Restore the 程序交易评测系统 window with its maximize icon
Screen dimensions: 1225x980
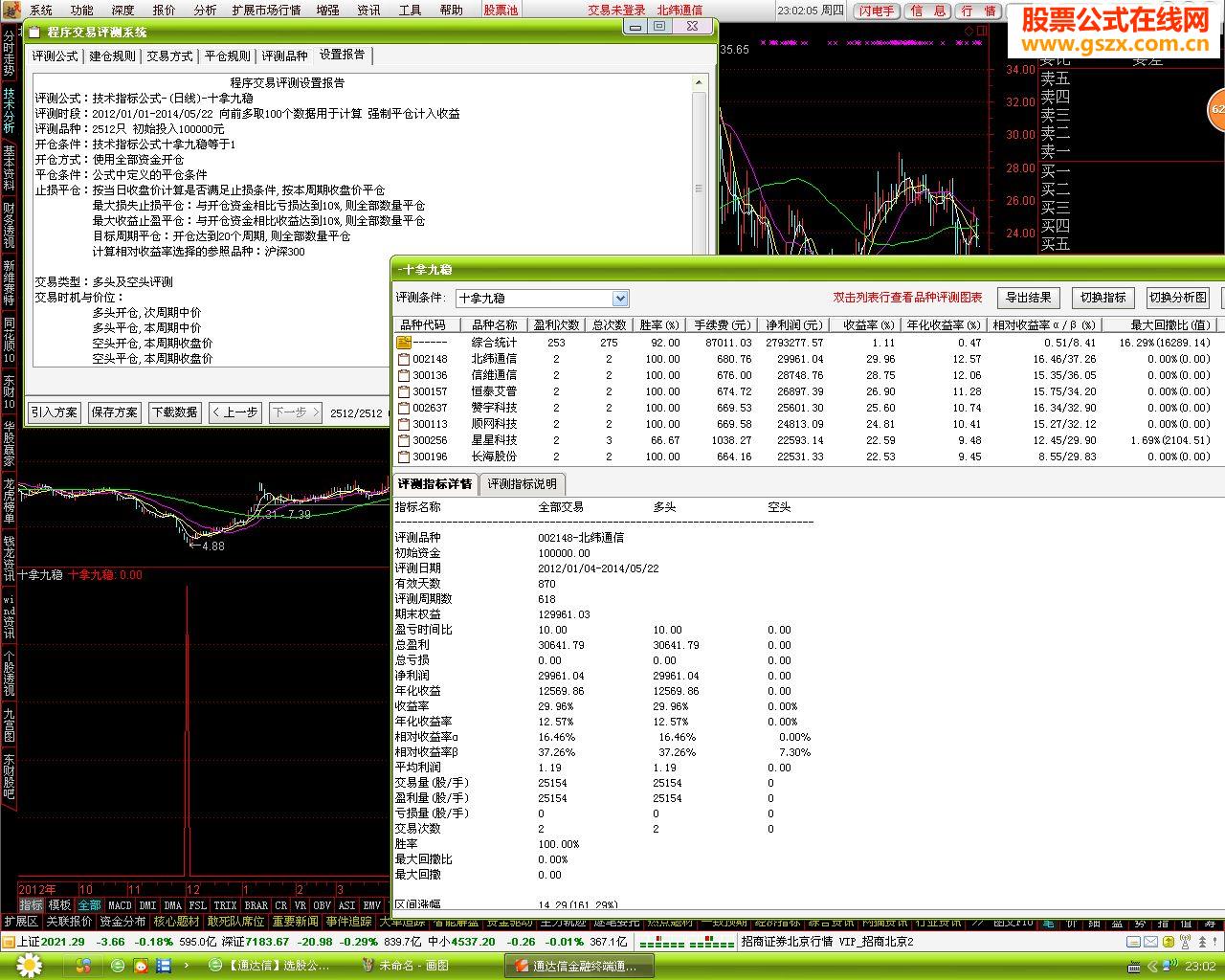(660, 27)
